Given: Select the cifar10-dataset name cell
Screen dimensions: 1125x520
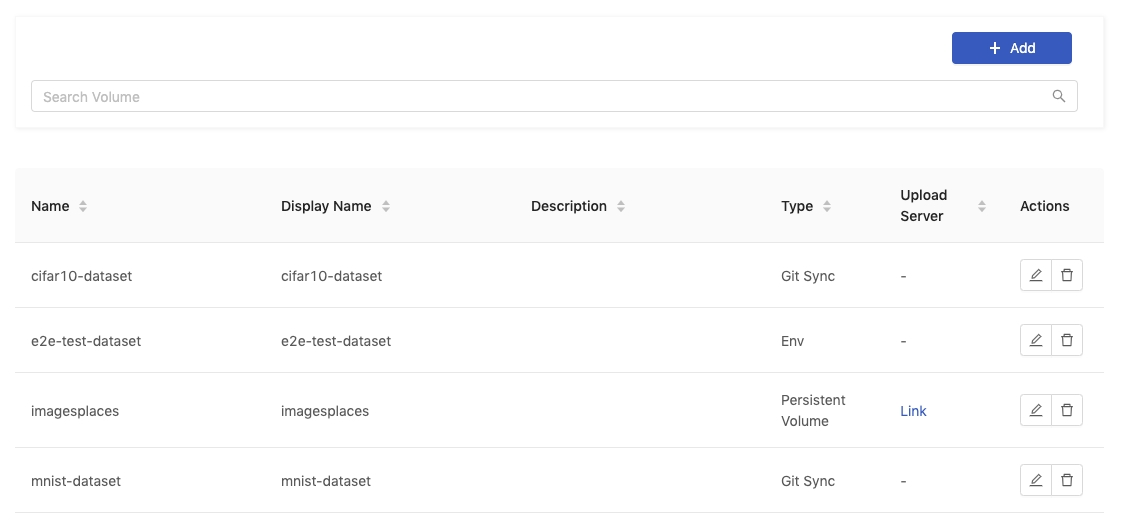Looking at the screenshot, I should pos(81,276).
